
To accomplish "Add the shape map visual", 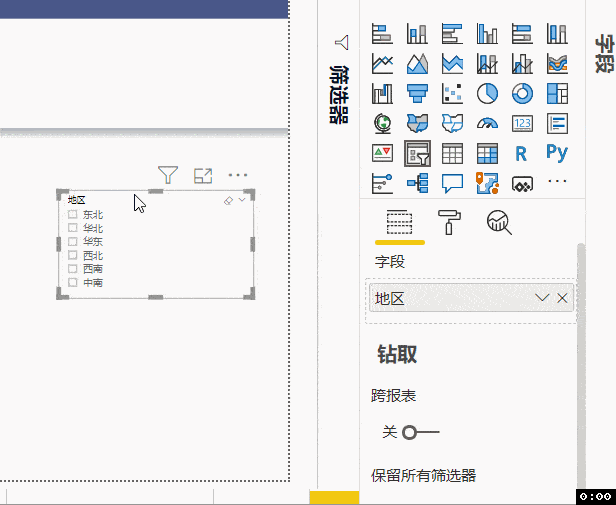I will click(x=452, y=123).
